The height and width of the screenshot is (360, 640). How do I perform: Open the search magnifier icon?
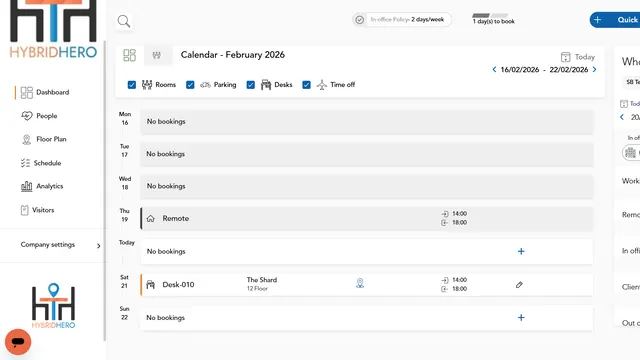click(x=124, y=21)
